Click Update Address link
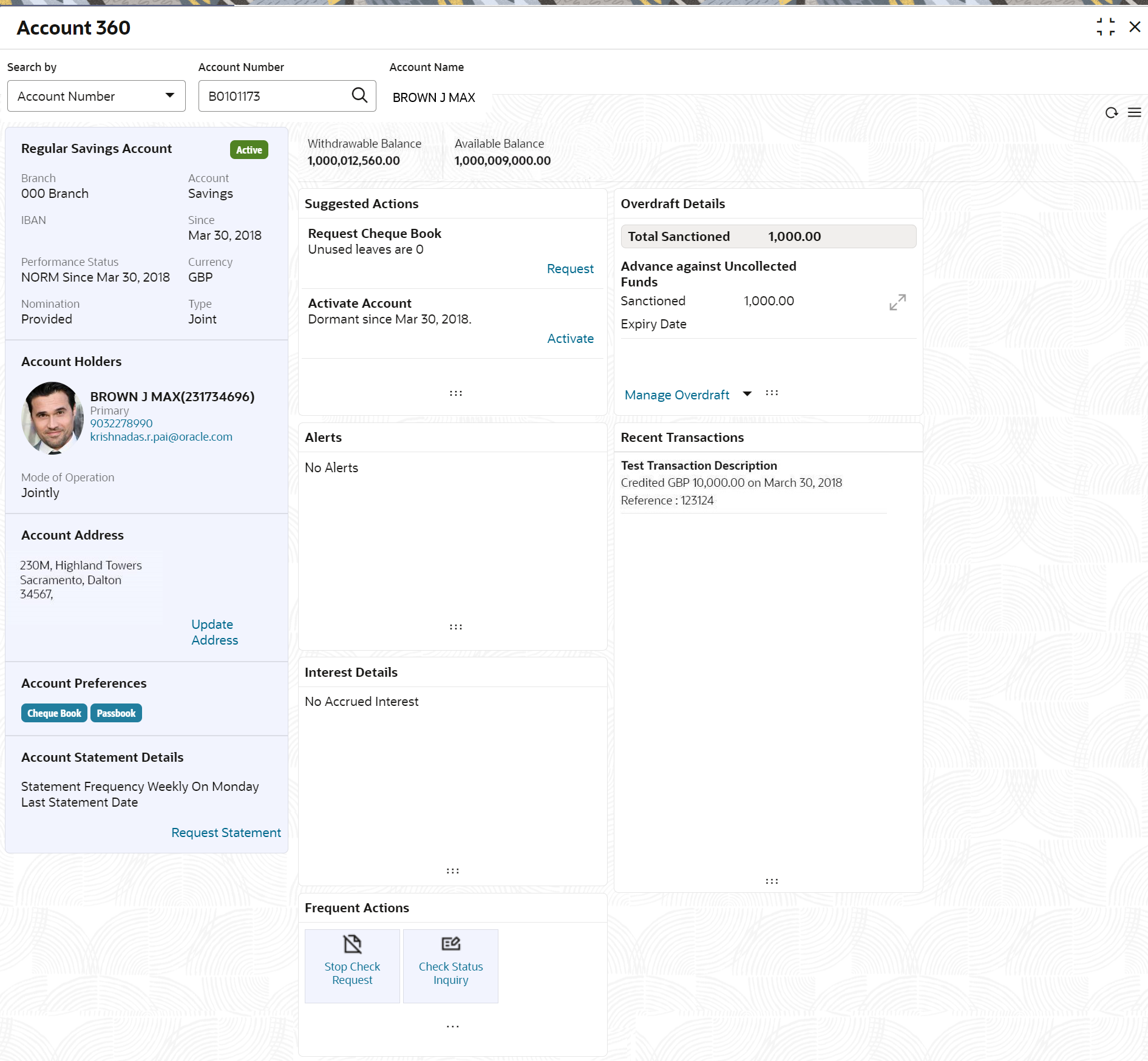1148x1061 pixels. pos(214,632)
